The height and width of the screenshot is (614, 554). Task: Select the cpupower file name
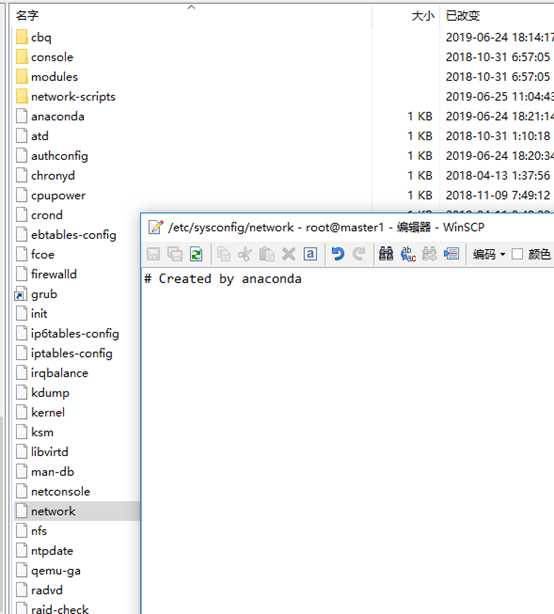coord(58,195)
